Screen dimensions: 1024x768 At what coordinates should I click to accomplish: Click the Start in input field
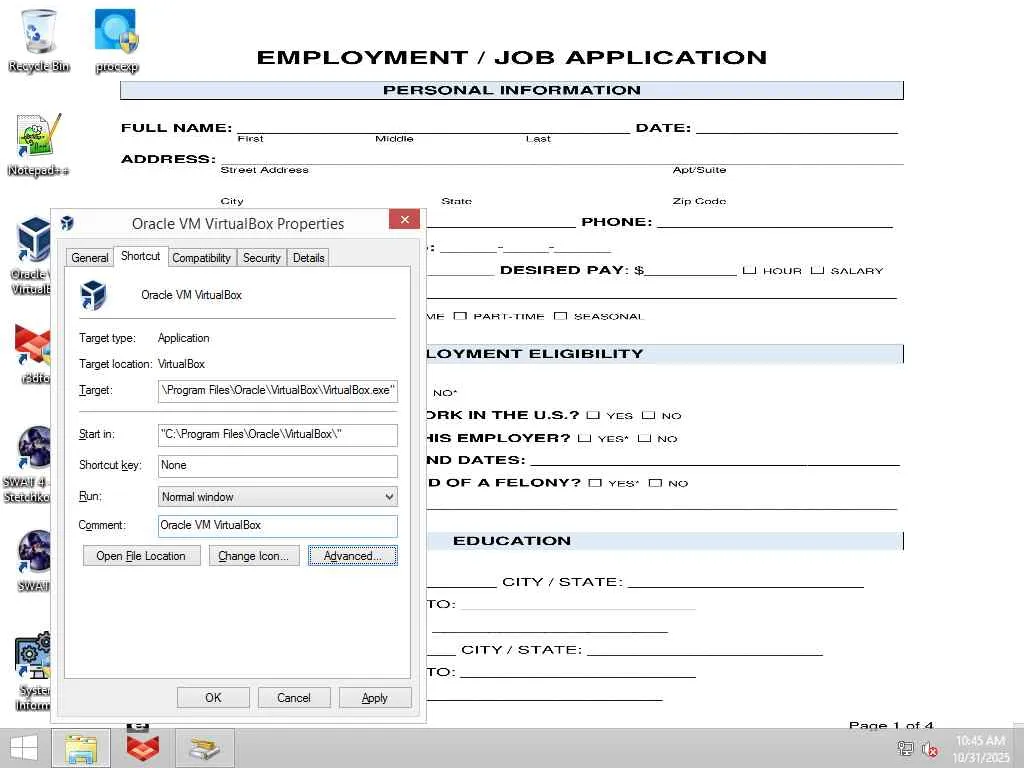coord(278,435)
